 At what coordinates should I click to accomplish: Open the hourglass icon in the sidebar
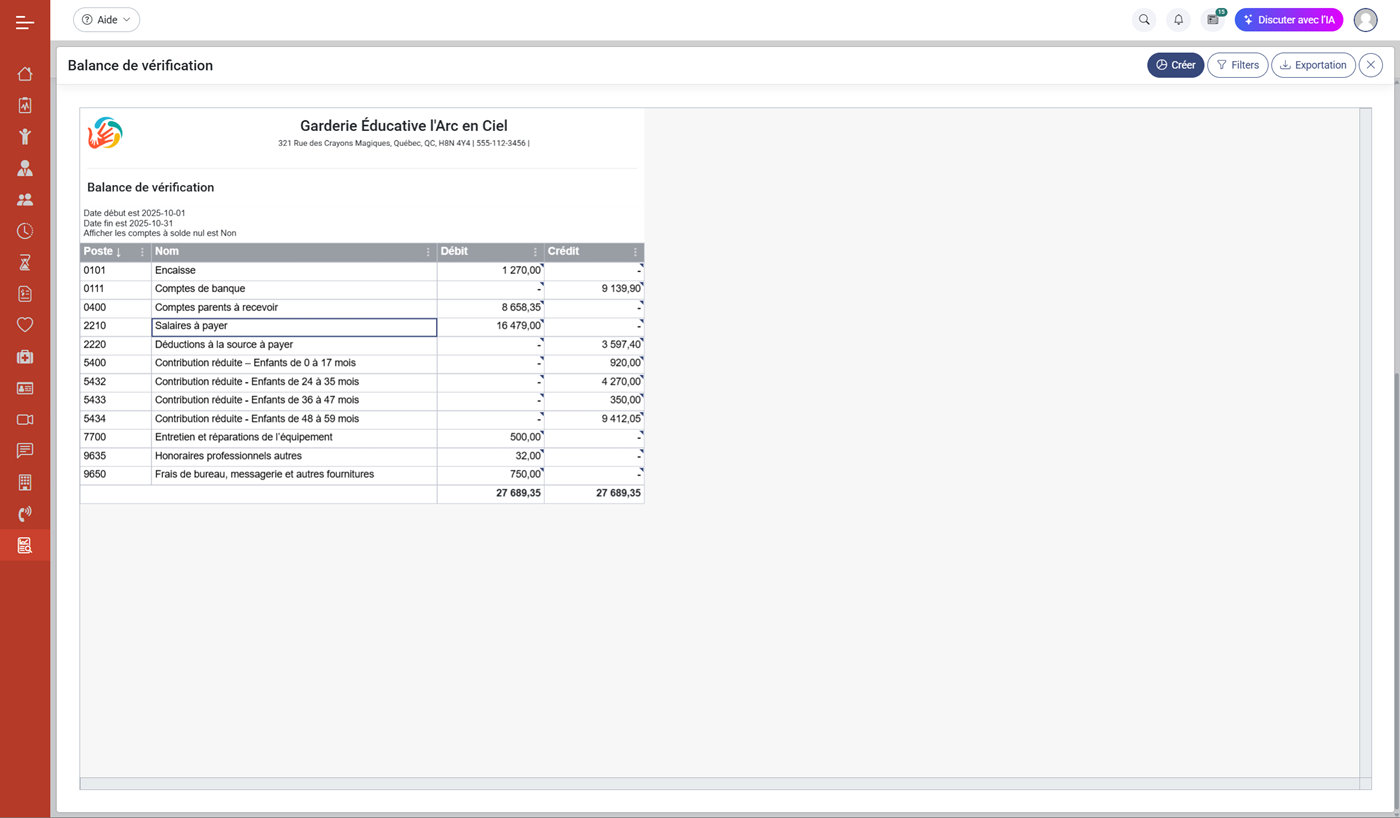(24, 262)
